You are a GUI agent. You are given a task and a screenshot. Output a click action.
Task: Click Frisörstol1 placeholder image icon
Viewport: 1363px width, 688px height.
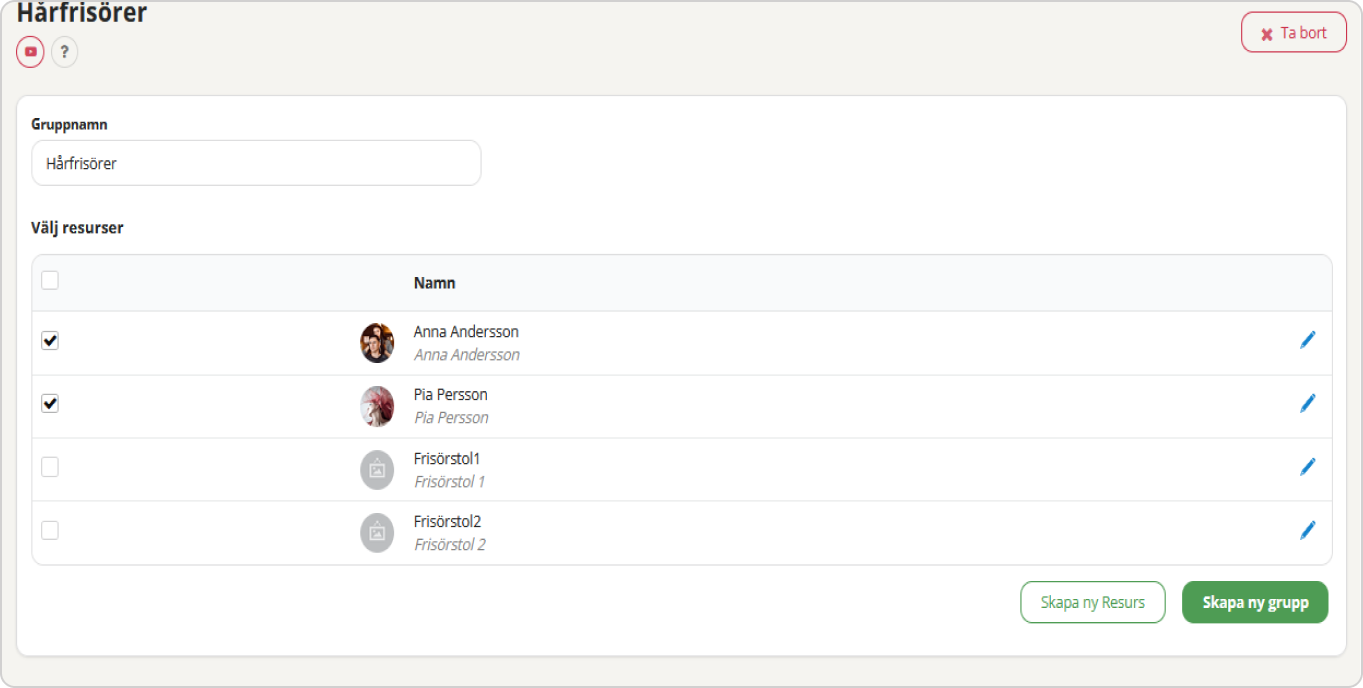377,470
